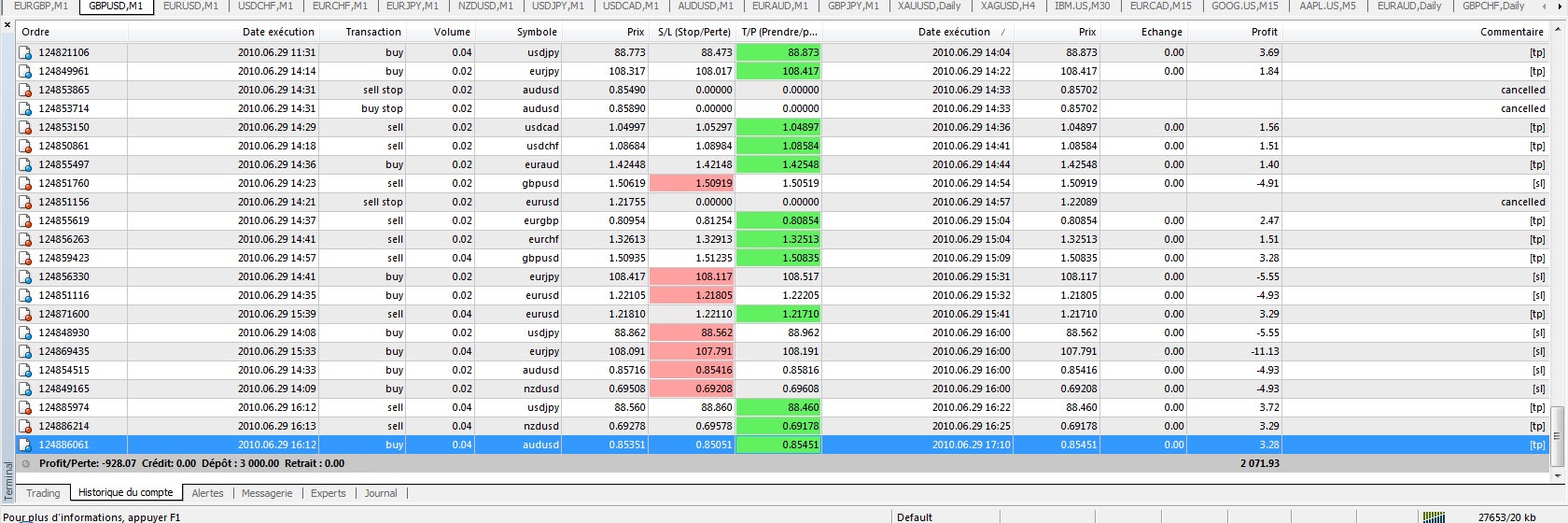Screen dimensions: 1568x523
Task: Select the IBM.US,M30 chart tab
Action: (x=1083, y=6)
